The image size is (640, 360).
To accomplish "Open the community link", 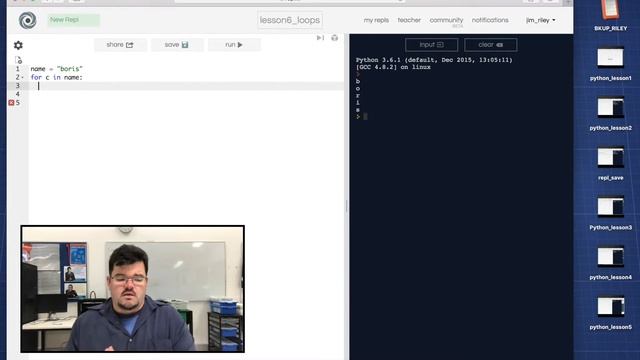I will click(446, 20).
